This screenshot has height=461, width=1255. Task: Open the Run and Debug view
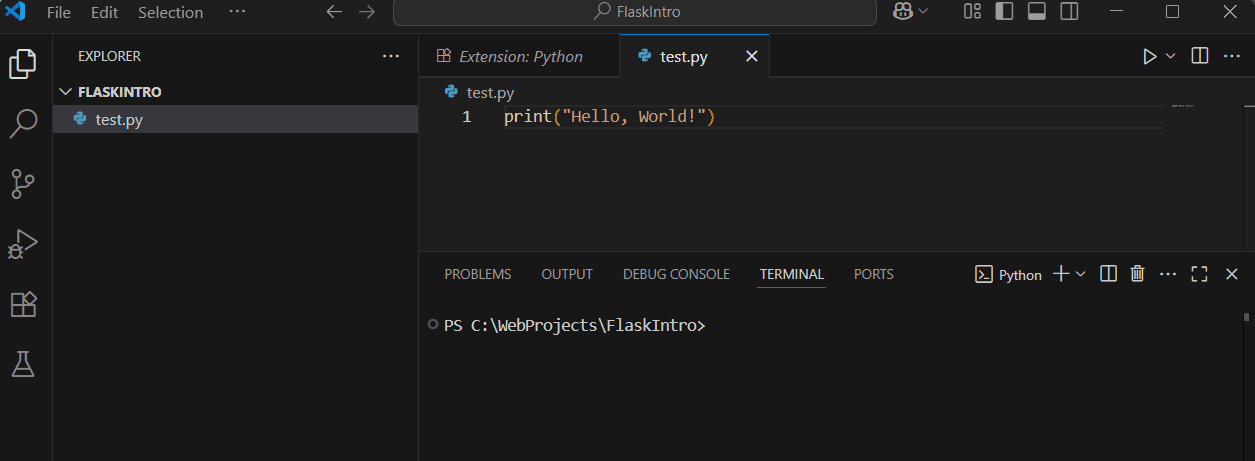(23, 244)
